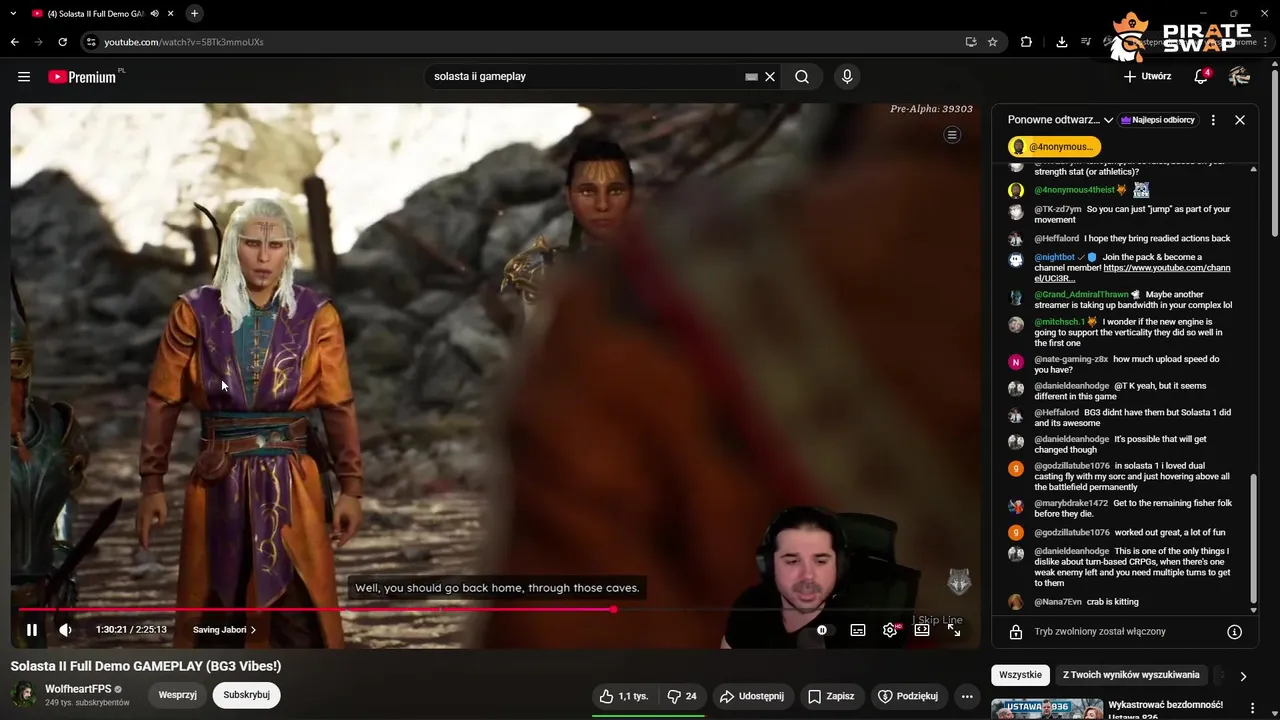Open WolfheartFPS channel avatar
This screenshot has height=720, width=1280.
[24, 695]
